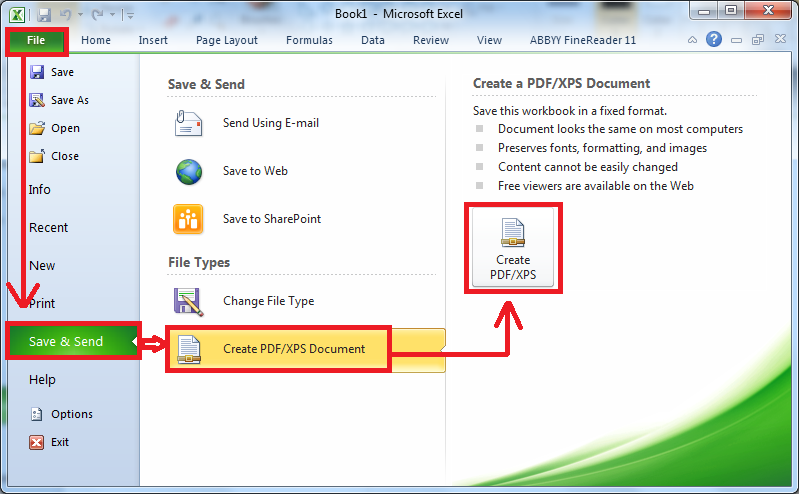Click the PDF/XPS document icon in File Types

tap(189, 350)
